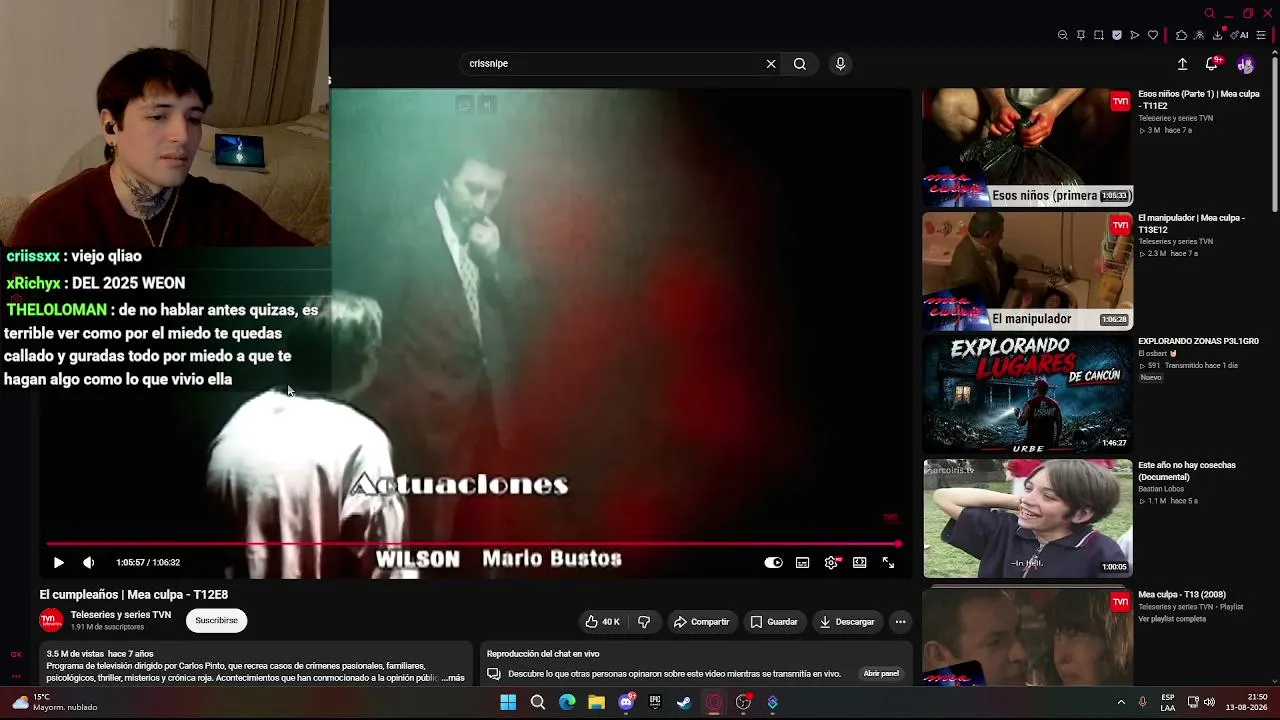Open more actions three-dot menu
This screenshot has height=720, width=1280.
(x=900, y=622)
